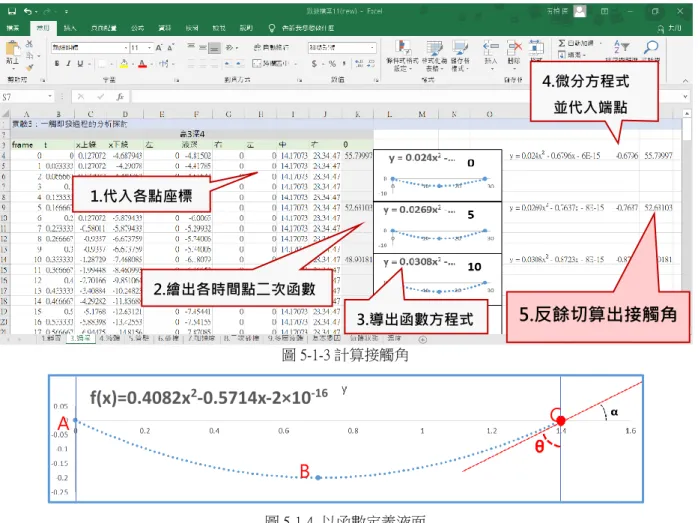Click the Percent Style icon
Viewport: 698px width, 523px height.
click(x=332, y=64)
